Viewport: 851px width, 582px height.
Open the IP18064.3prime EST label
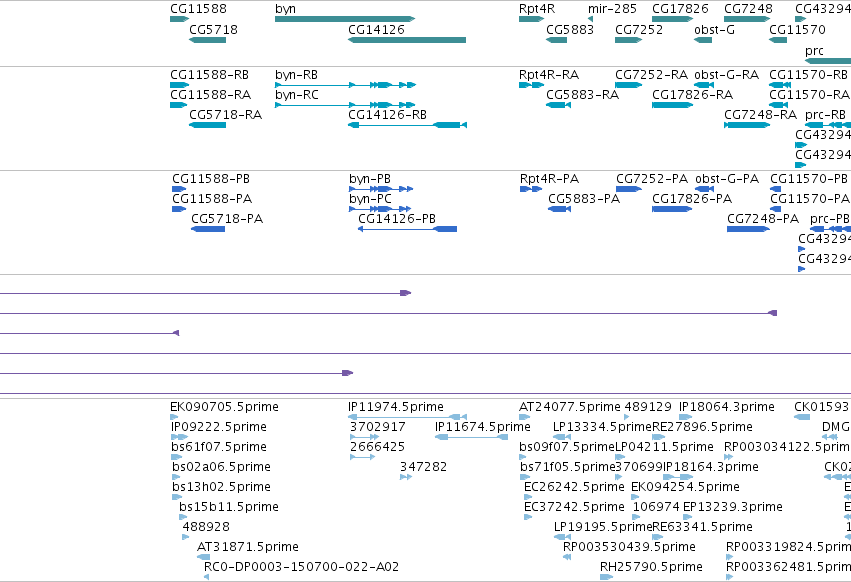(x=727, y=407)
